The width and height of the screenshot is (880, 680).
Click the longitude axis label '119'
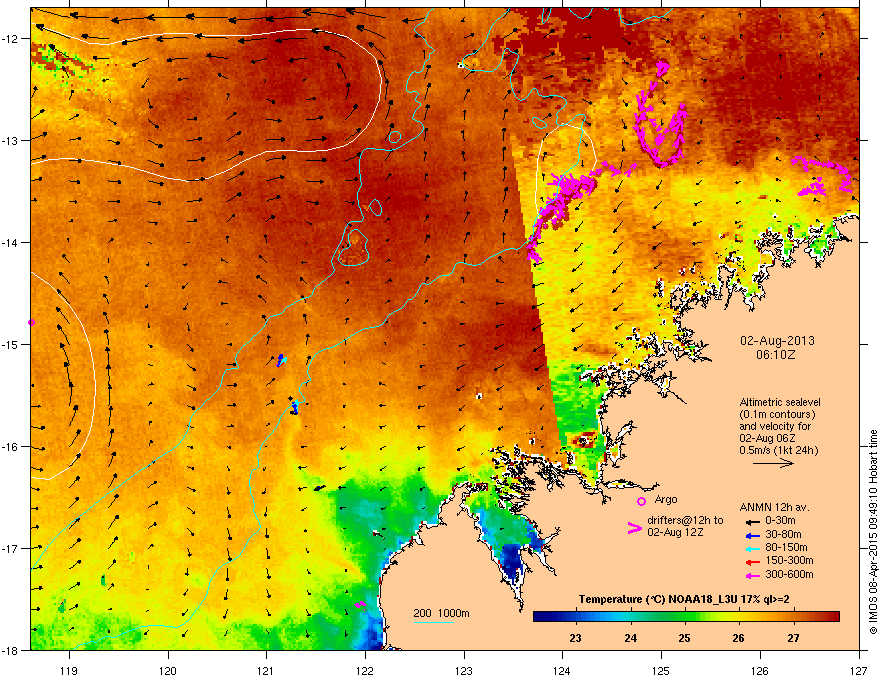coord(69,671)
